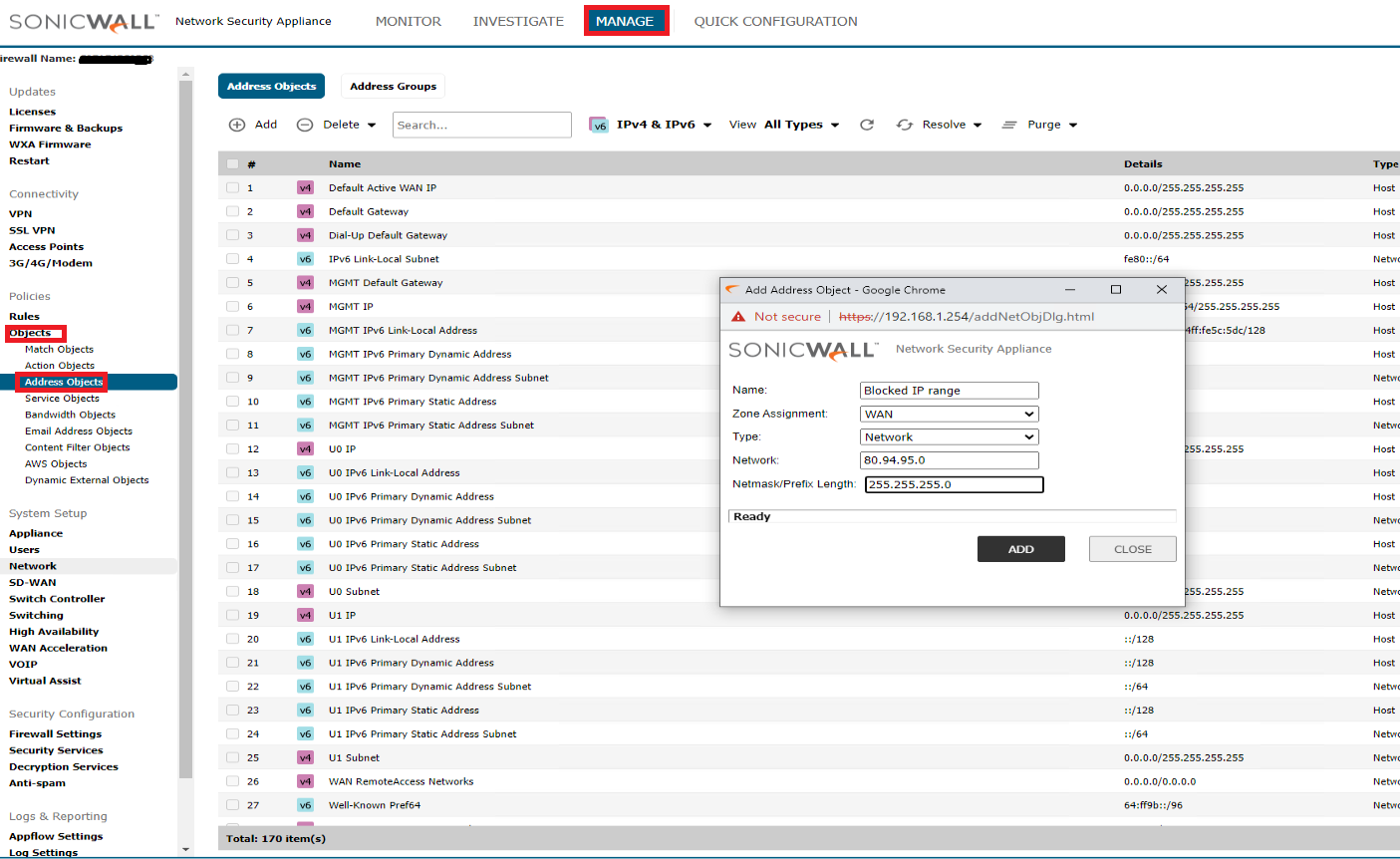Image resolution: width=1400 pixels, height=859 pixels.
Task: Check the box for Default Active WAN IP
Action: 232,187
